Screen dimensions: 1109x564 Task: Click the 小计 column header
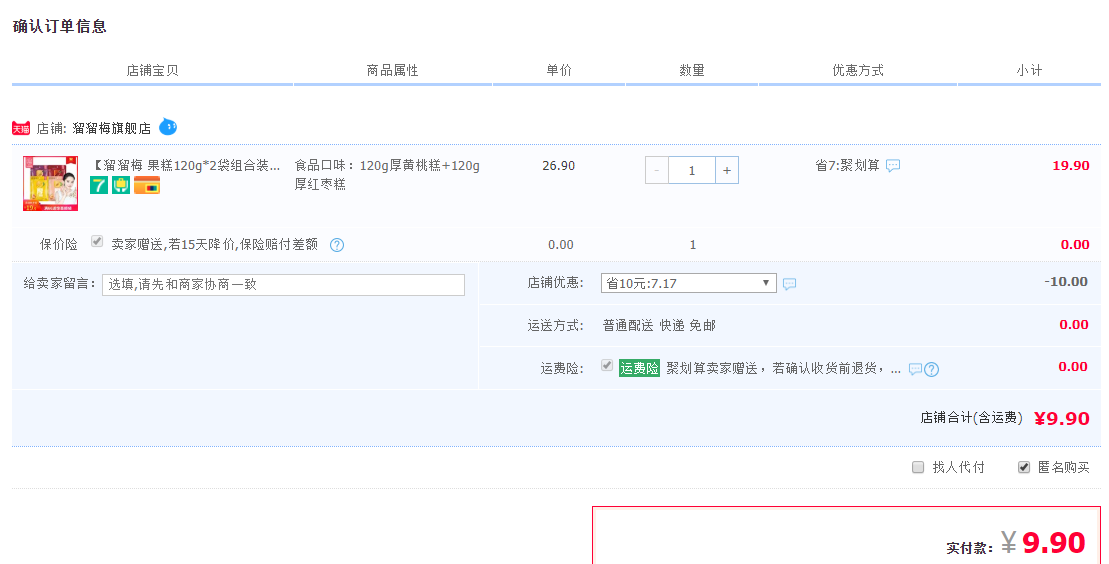pos(1029,70)
